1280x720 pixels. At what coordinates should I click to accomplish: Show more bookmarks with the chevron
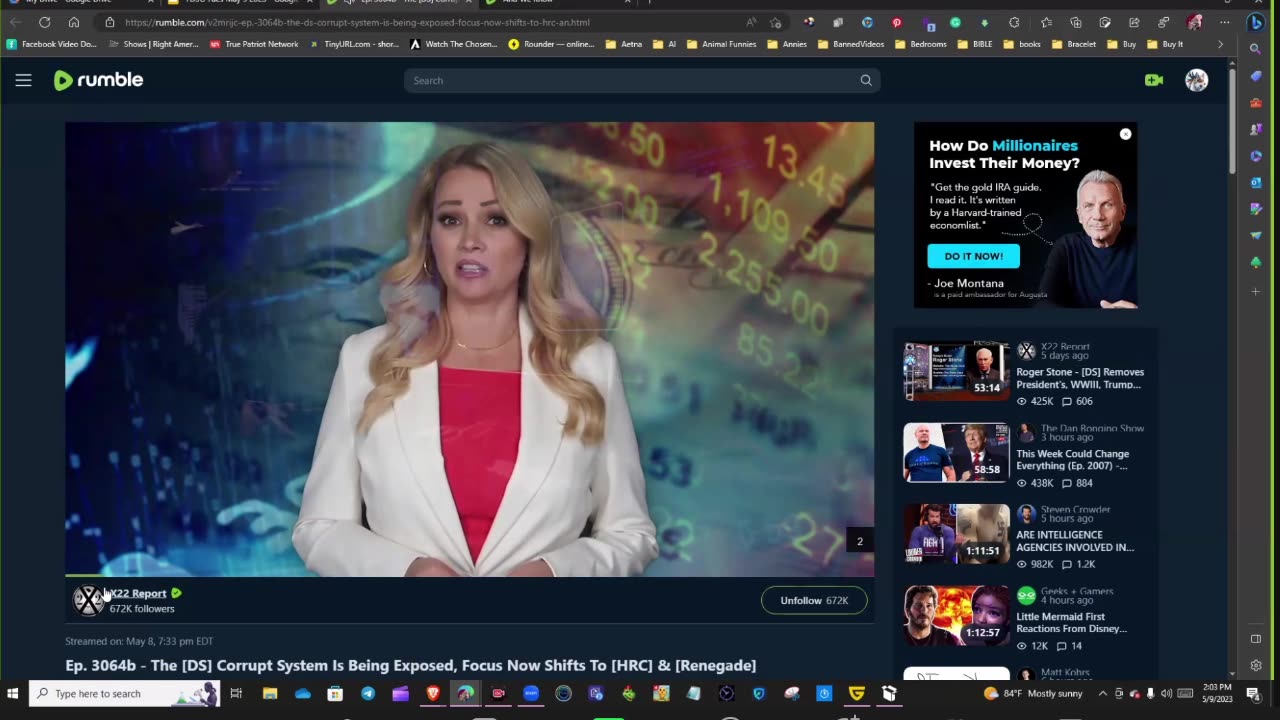(1220, 44)
